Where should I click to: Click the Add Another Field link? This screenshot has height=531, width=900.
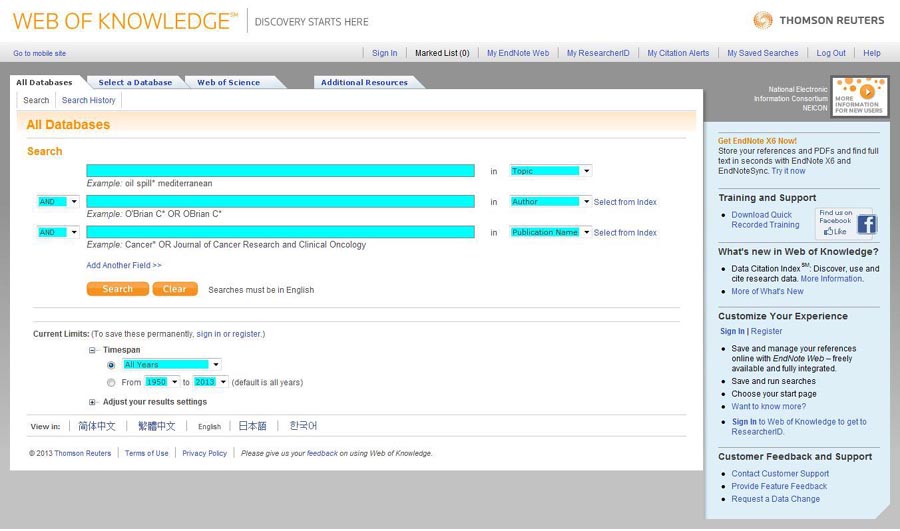[124, 265]
